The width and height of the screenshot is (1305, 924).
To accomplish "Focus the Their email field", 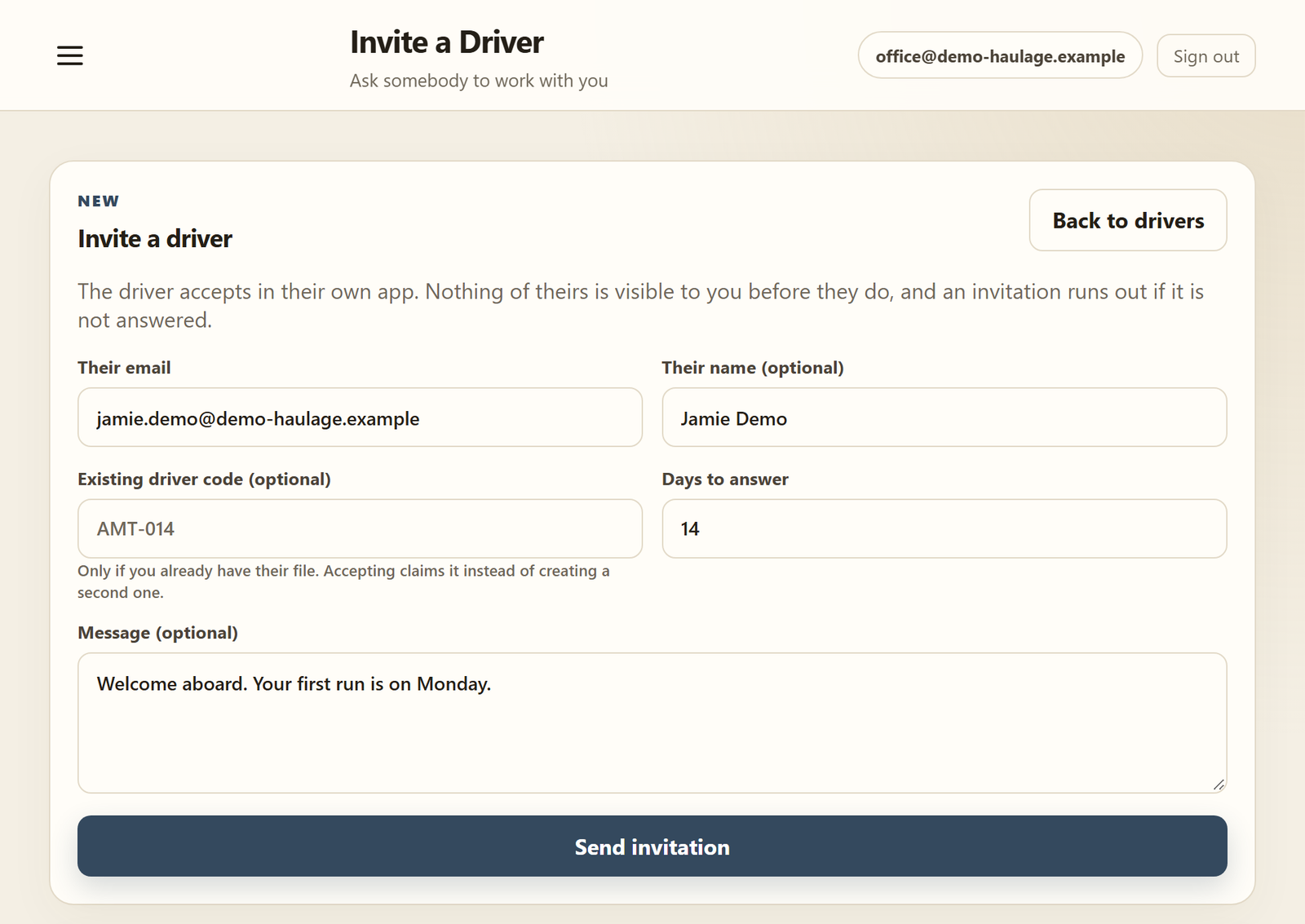I will point(360,418).
